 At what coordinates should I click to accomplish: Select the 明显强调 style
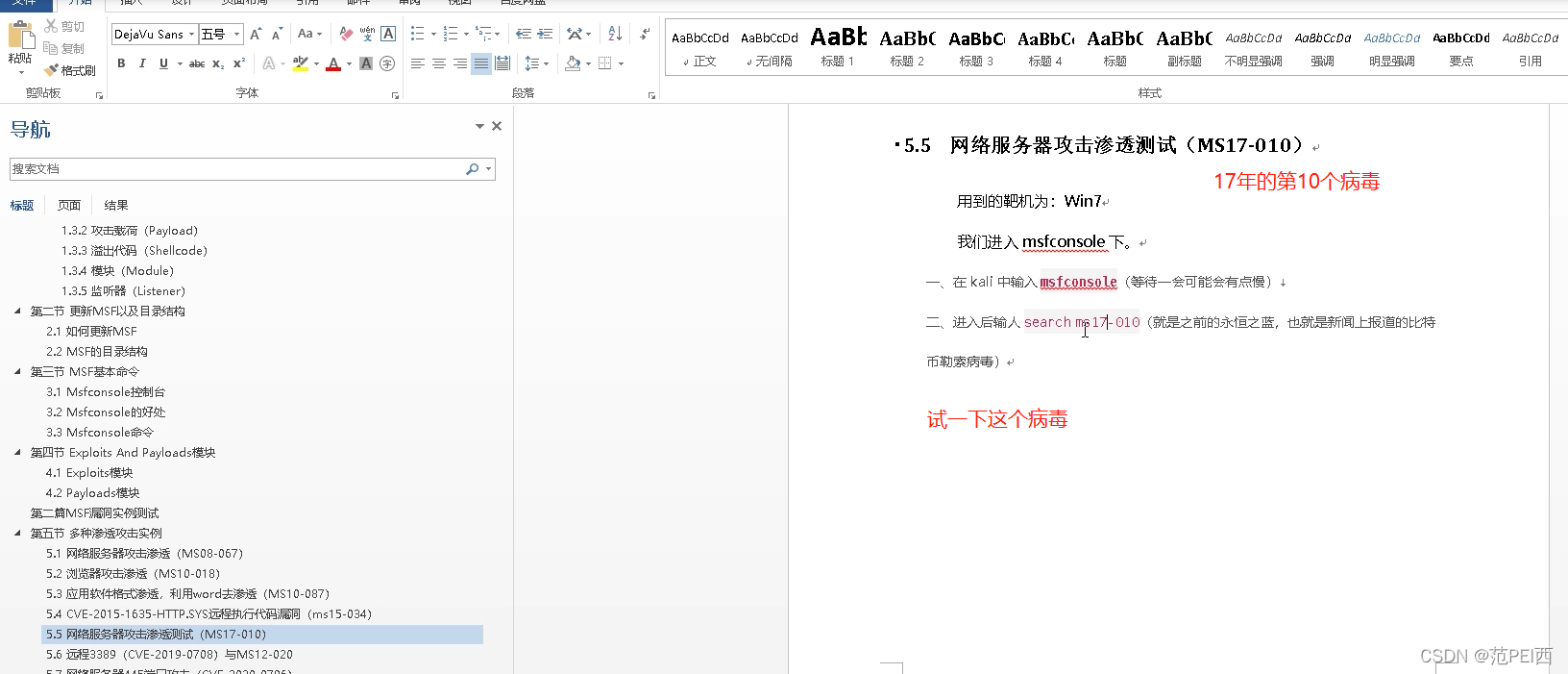(x=1391, y=49)
